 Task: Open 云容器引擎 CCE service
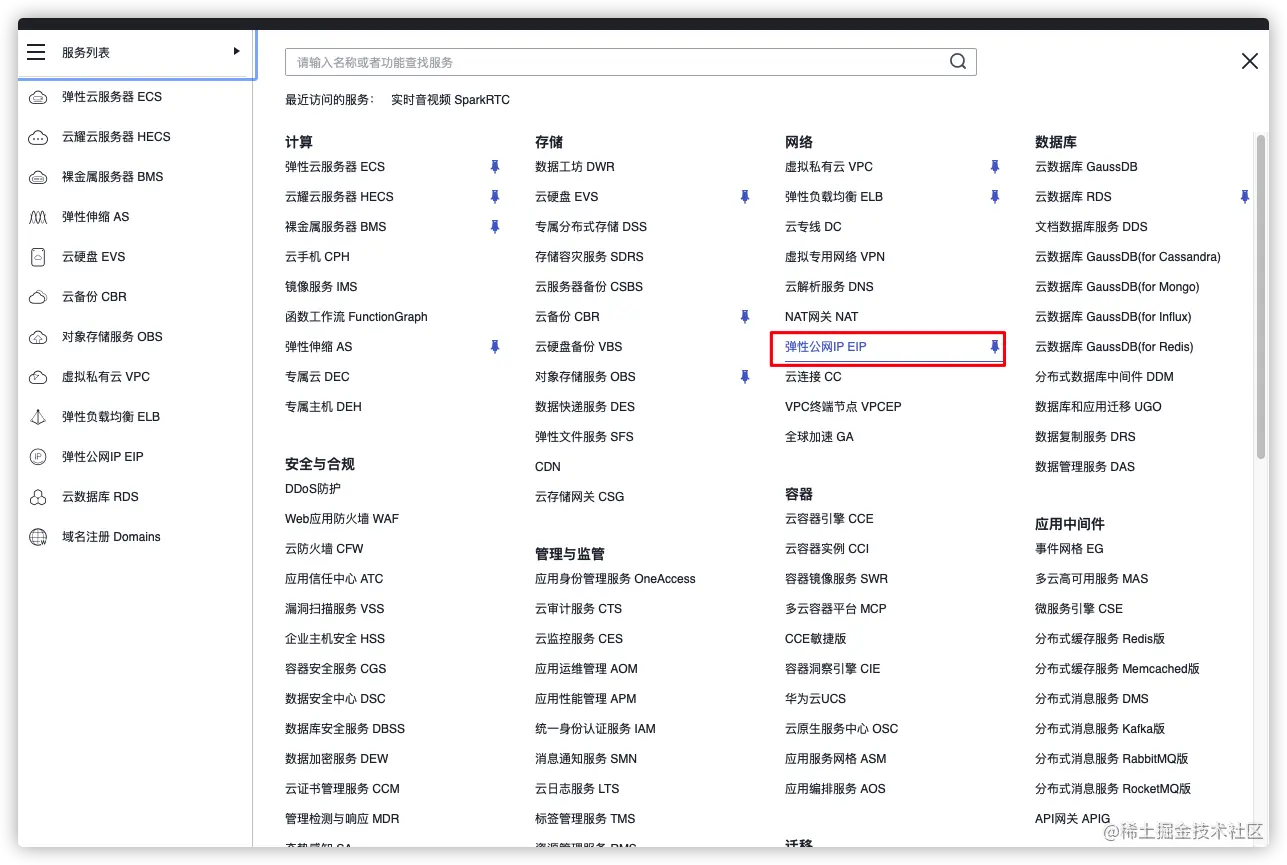tap(829, 519)
